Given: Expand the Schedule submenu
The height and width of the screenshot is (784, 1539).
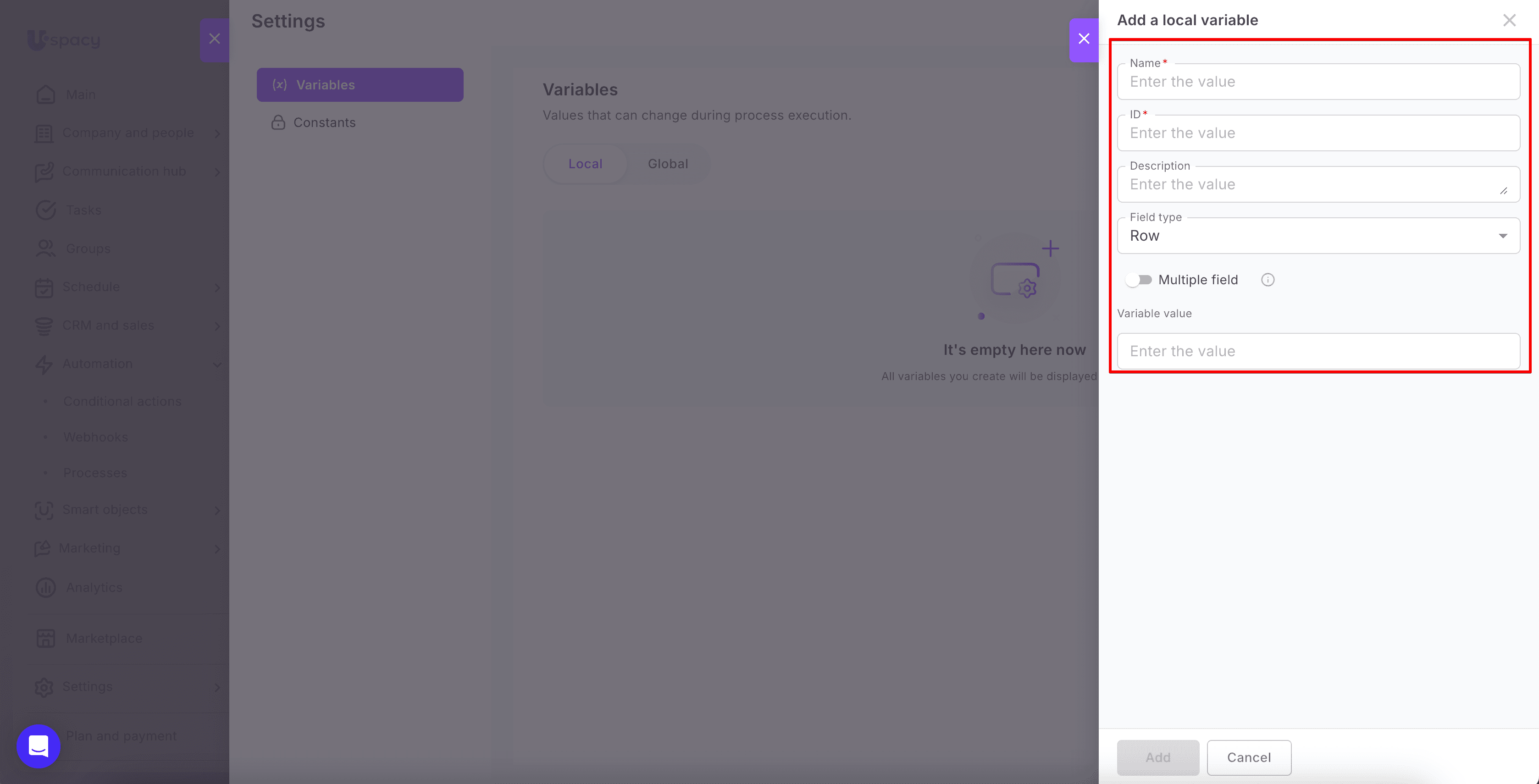Looking at the screenshot, I should point(217,288).
